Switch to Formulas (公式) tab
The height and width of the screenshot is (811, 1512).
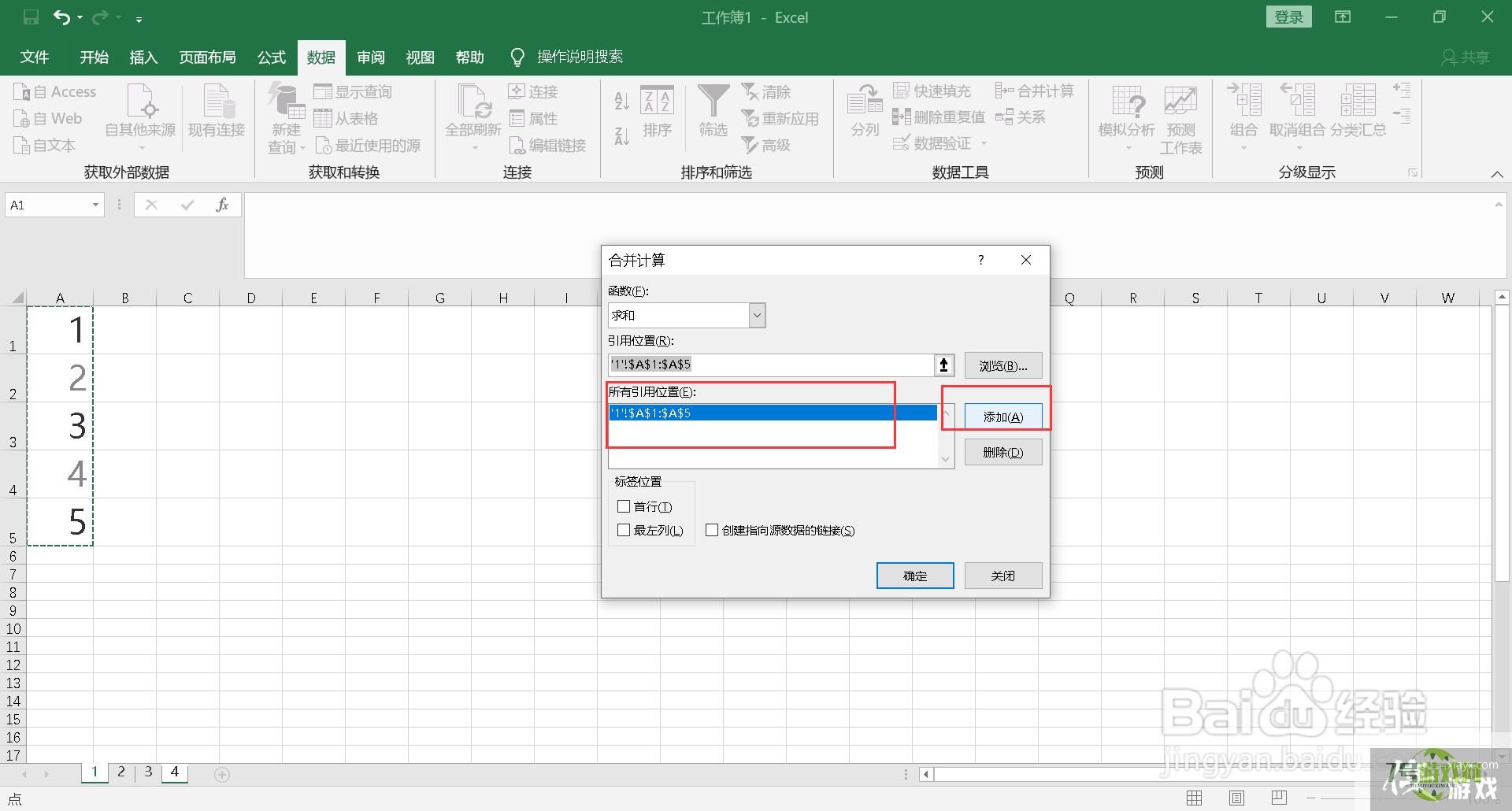[272, 57]
